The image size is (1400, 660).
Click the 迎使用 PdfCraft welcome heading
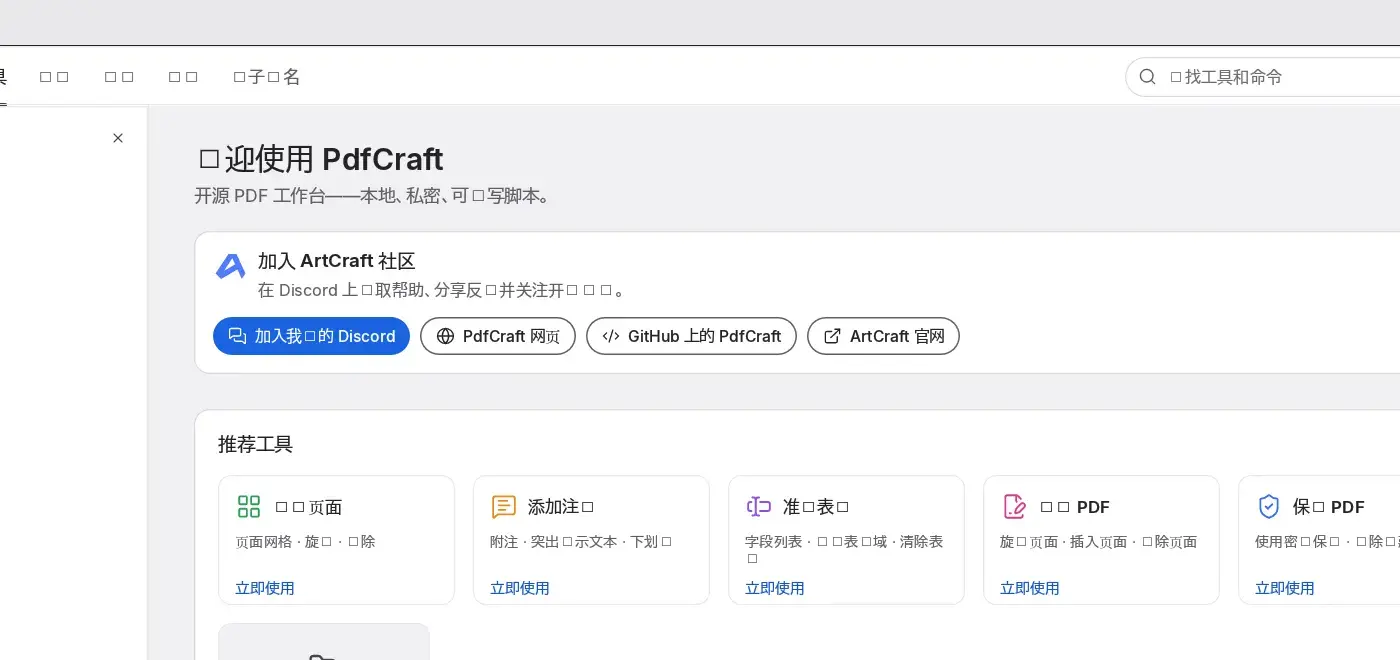pyautogui.click(x=321, y=159)
